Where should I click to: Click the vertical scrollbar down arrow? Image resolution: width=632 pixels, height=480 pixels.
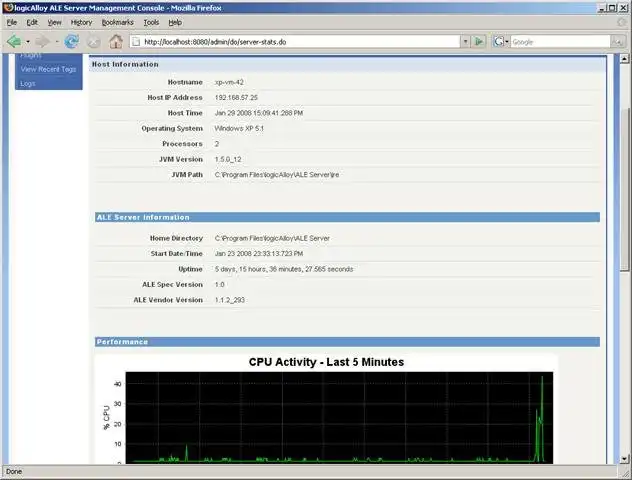coord(624,459)
